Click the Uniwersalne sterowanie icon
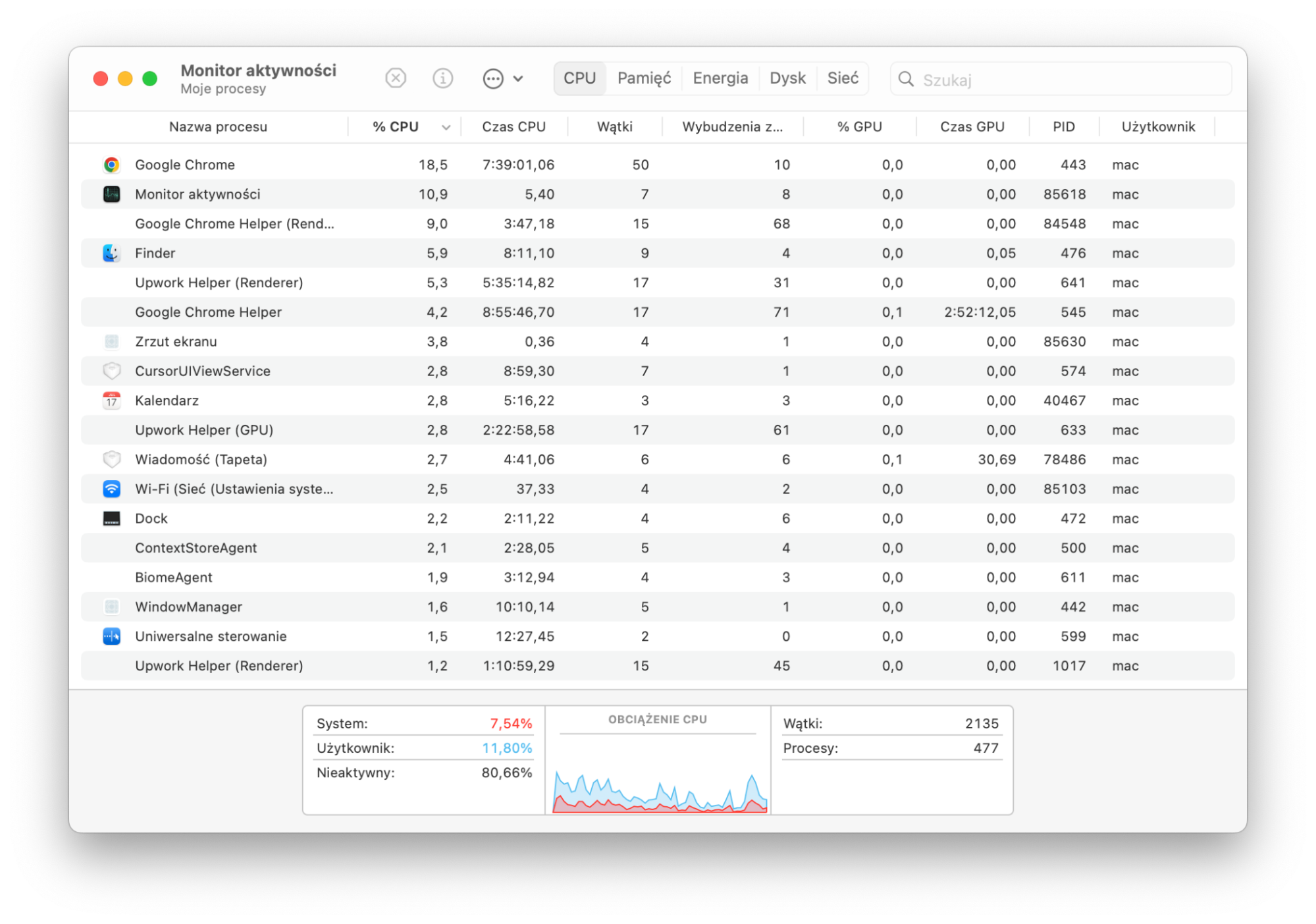Screen dimensions: 1316x924 click(111, 636)
